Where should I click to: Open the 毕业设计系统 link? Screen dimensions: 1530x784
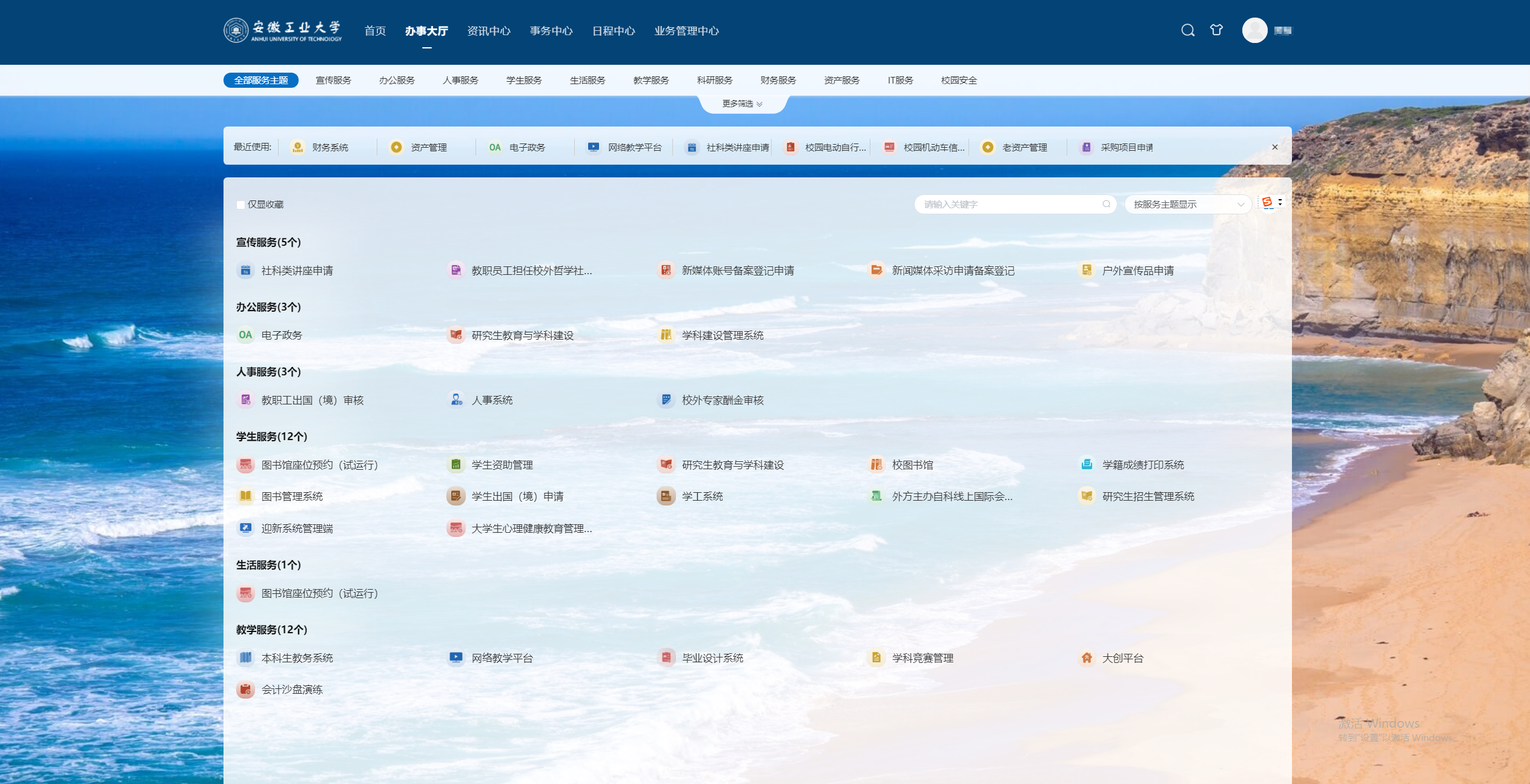click(712, 658)
